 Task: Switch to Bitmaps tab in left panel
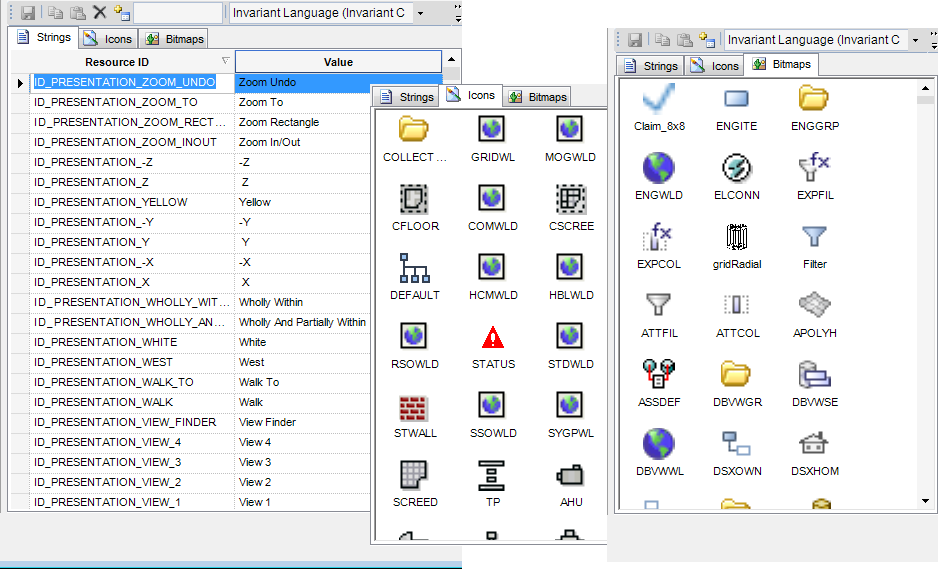pos(175,39)
